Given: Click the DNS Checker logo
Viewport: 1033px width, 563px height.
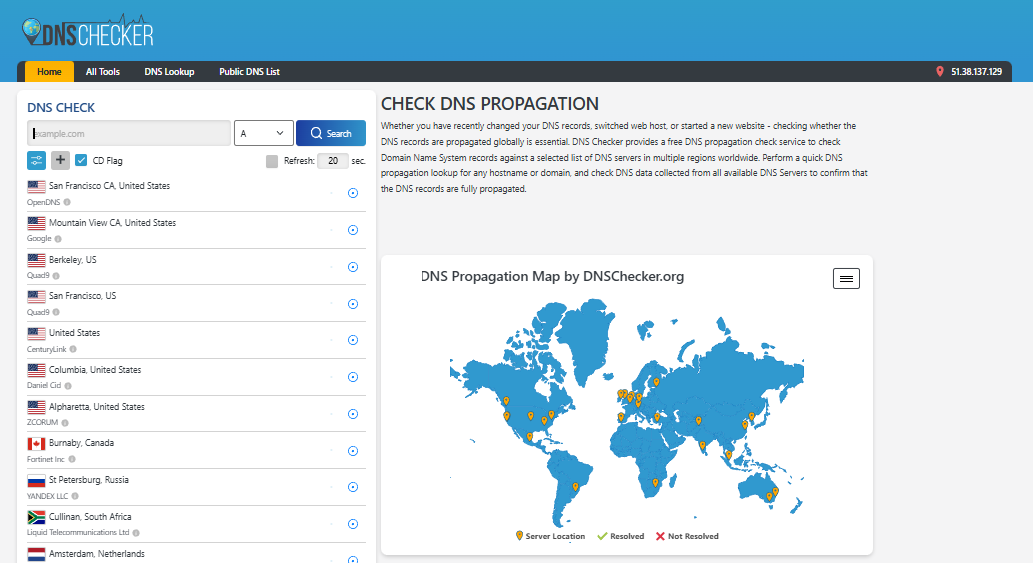Looking at the screenshot, I should (88, 31).
